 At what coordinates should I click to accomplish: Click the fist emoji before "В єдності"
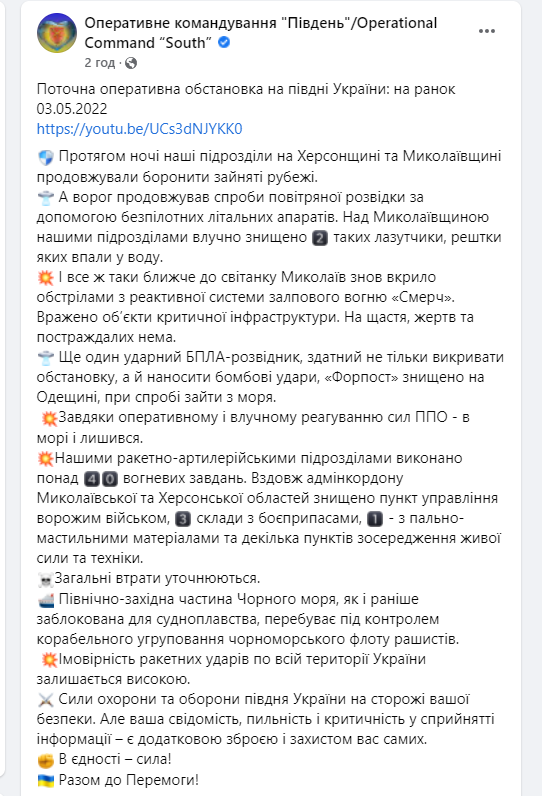pyautogui.click(x=46, y=760)
